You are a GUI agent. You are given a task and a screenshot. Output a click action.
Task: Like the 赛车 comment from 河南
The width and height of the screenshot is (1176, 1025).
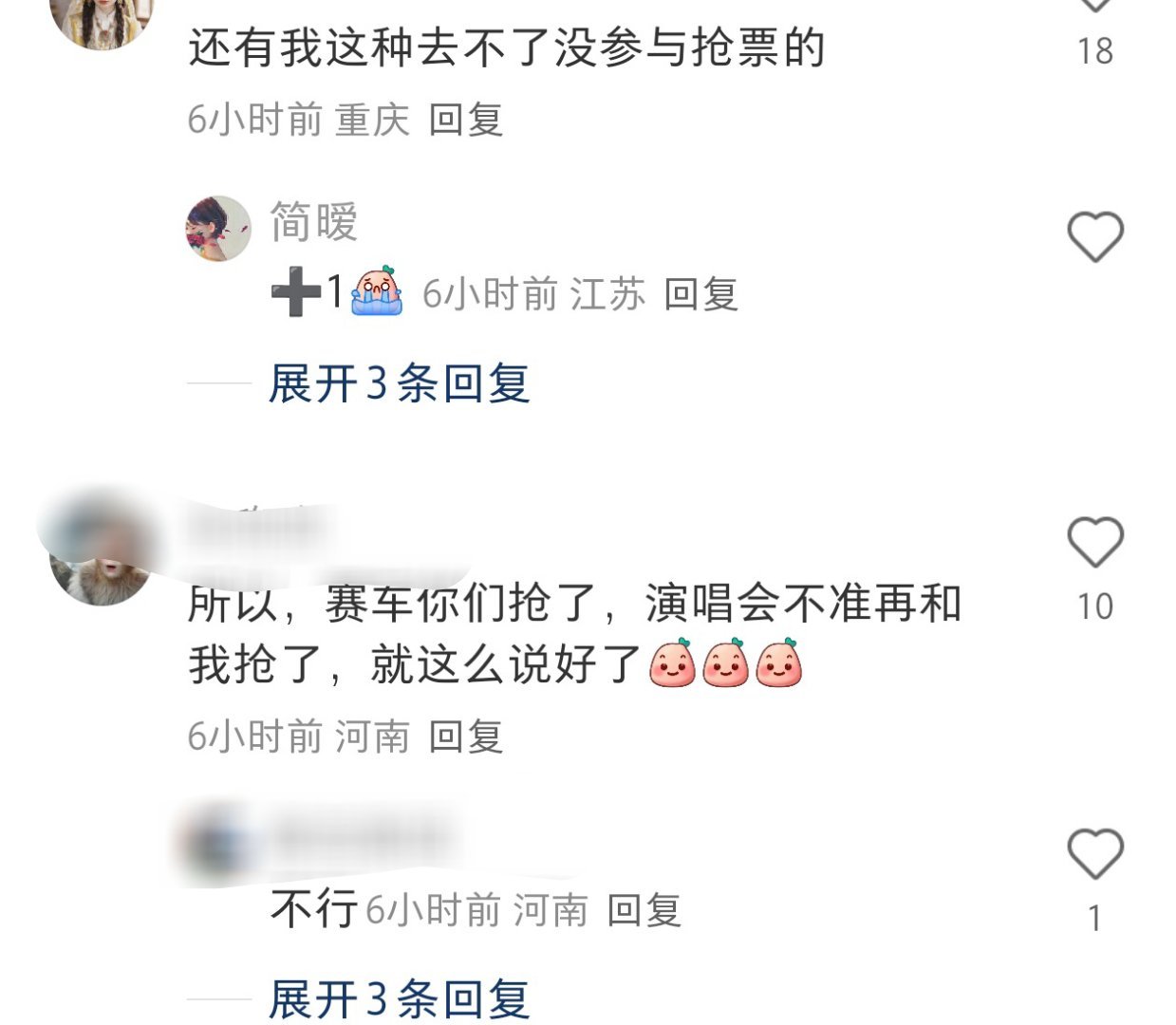click(x=1095, y=542)
